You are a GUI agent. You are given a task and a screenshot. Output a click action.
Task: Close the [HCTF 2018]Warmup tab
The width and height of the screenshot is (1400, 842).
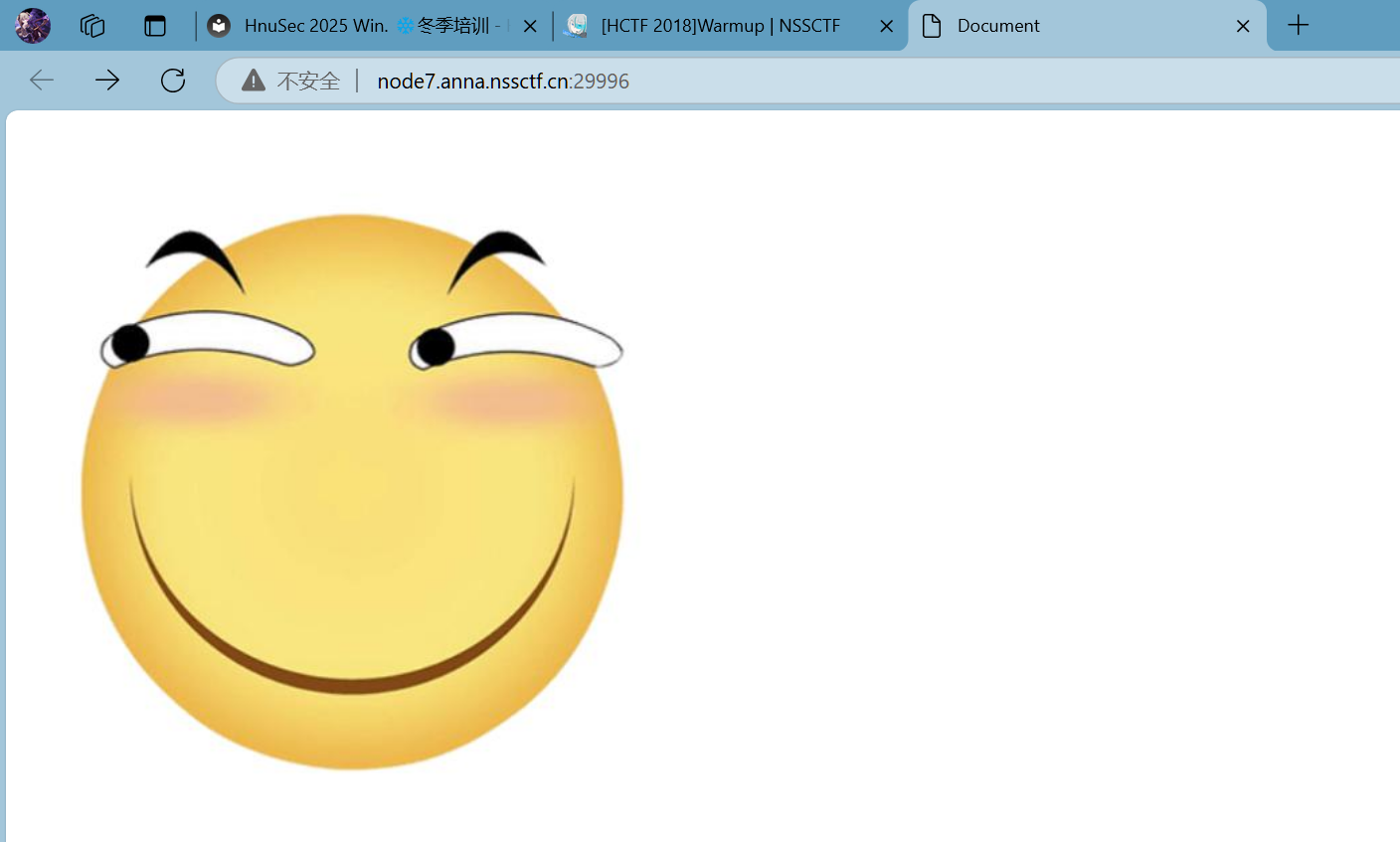coord(887,26)
